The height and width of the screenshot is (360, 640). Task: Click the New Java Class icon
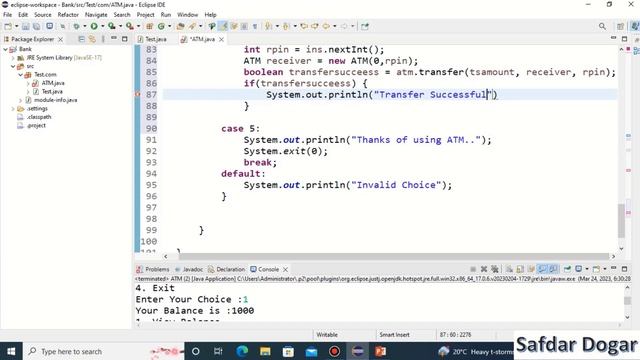pos(161,26)
